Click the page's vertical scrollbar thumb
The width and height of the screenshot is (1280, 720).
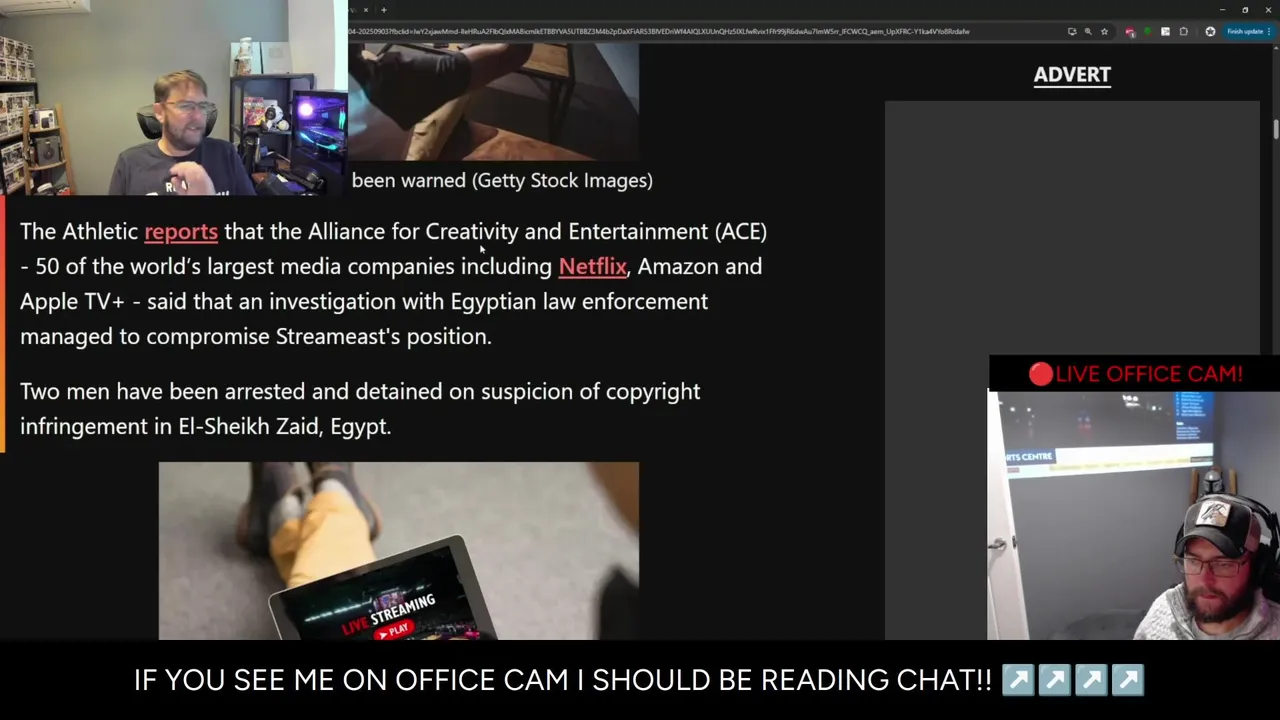coord(1276,129)
